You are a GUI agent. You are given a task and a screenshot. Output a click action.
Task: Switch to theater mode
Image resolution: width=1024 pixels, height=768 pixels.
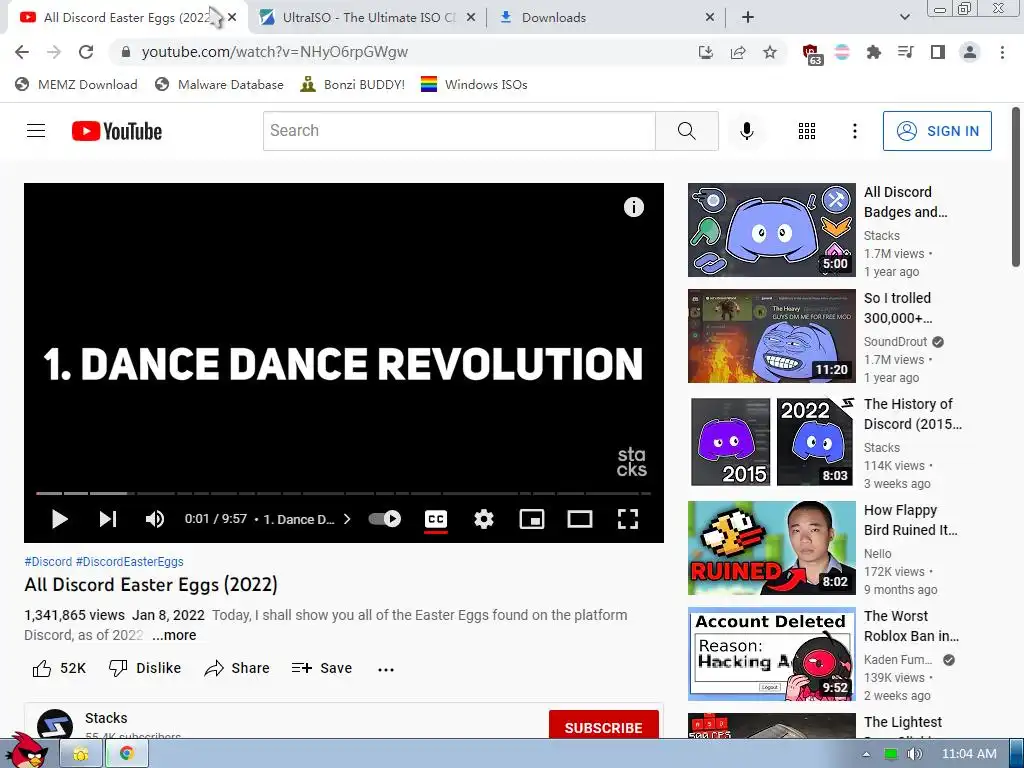tap(580, 519)
